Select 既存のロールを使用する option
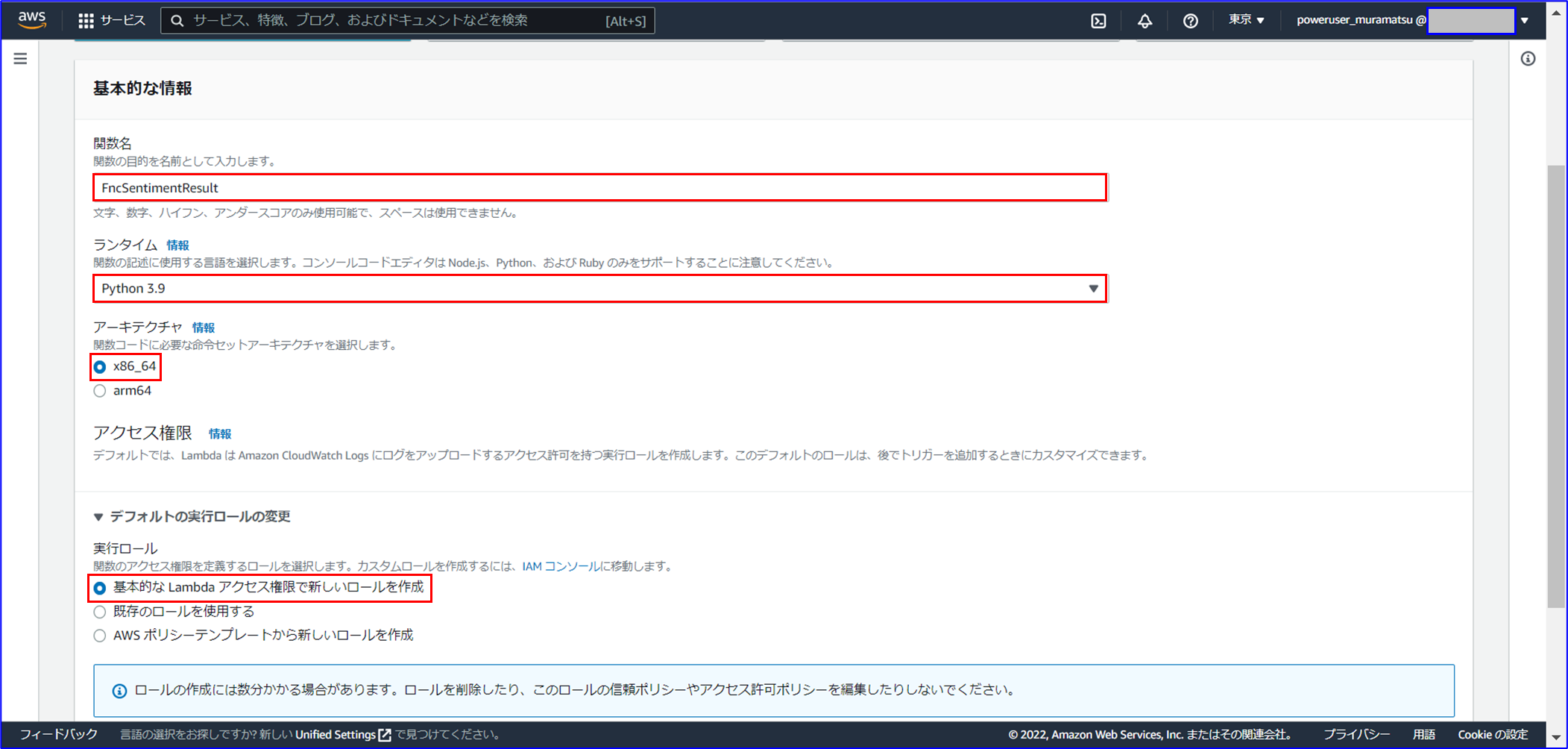The width and height of the screenshot is (1568, 749). tap(100, 612)
